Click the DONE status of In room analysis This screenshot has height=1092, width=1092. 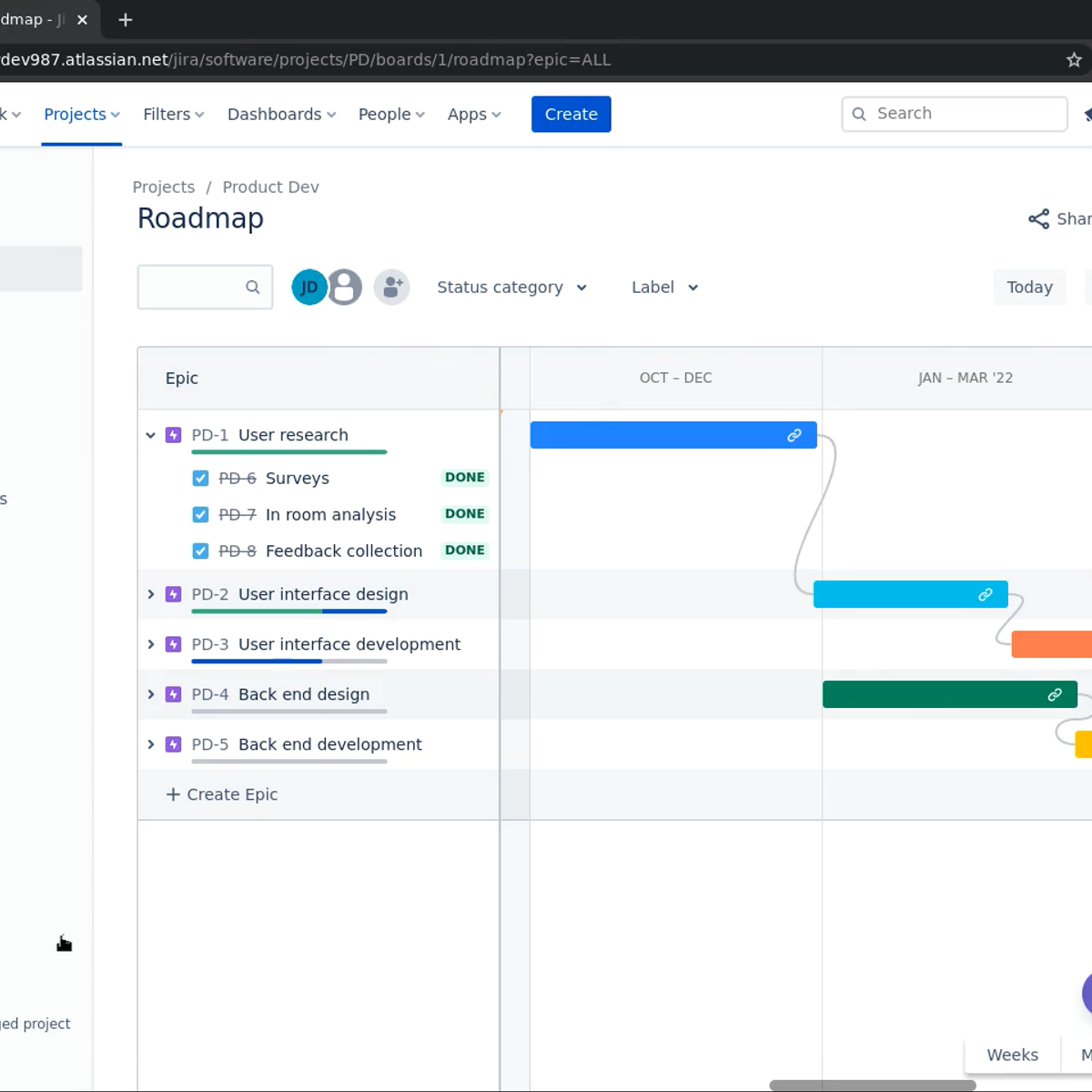coord(465,514)
